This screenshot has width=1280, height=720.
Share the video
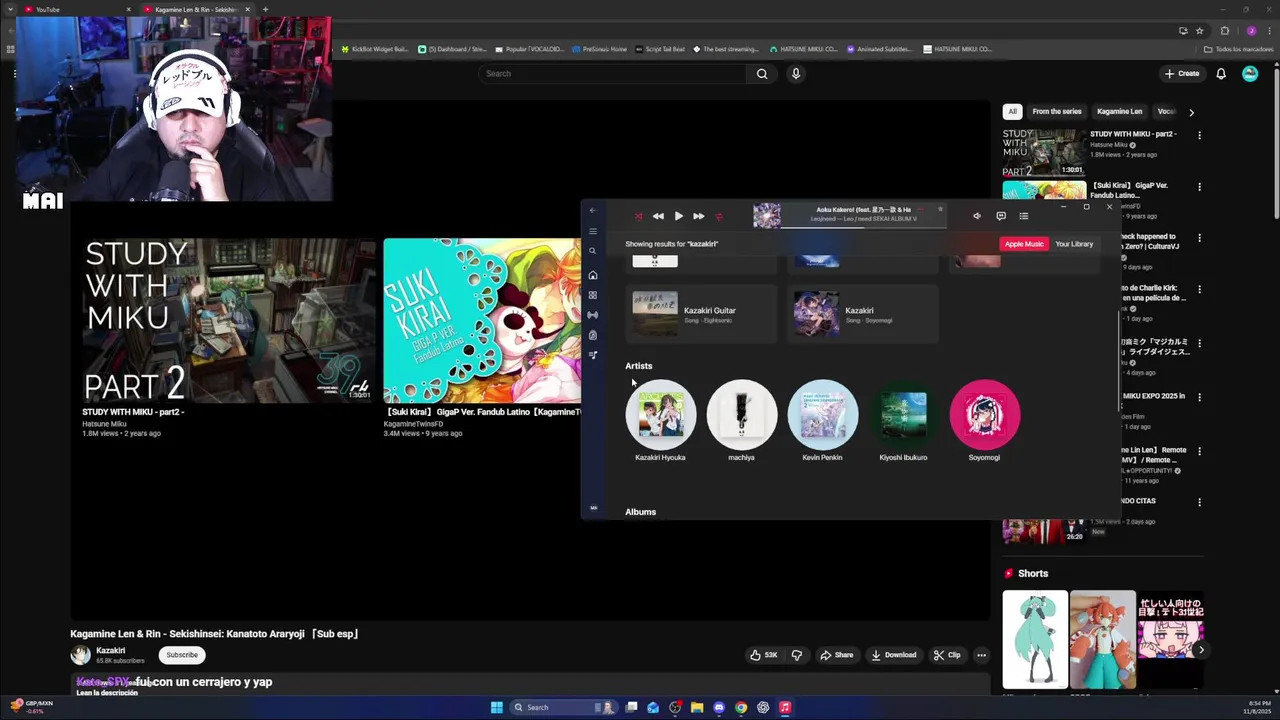pos(837,655)
